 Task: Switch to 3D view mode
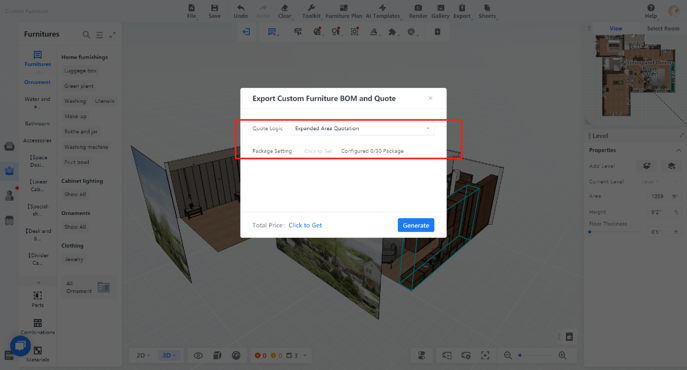coord(169,356)
